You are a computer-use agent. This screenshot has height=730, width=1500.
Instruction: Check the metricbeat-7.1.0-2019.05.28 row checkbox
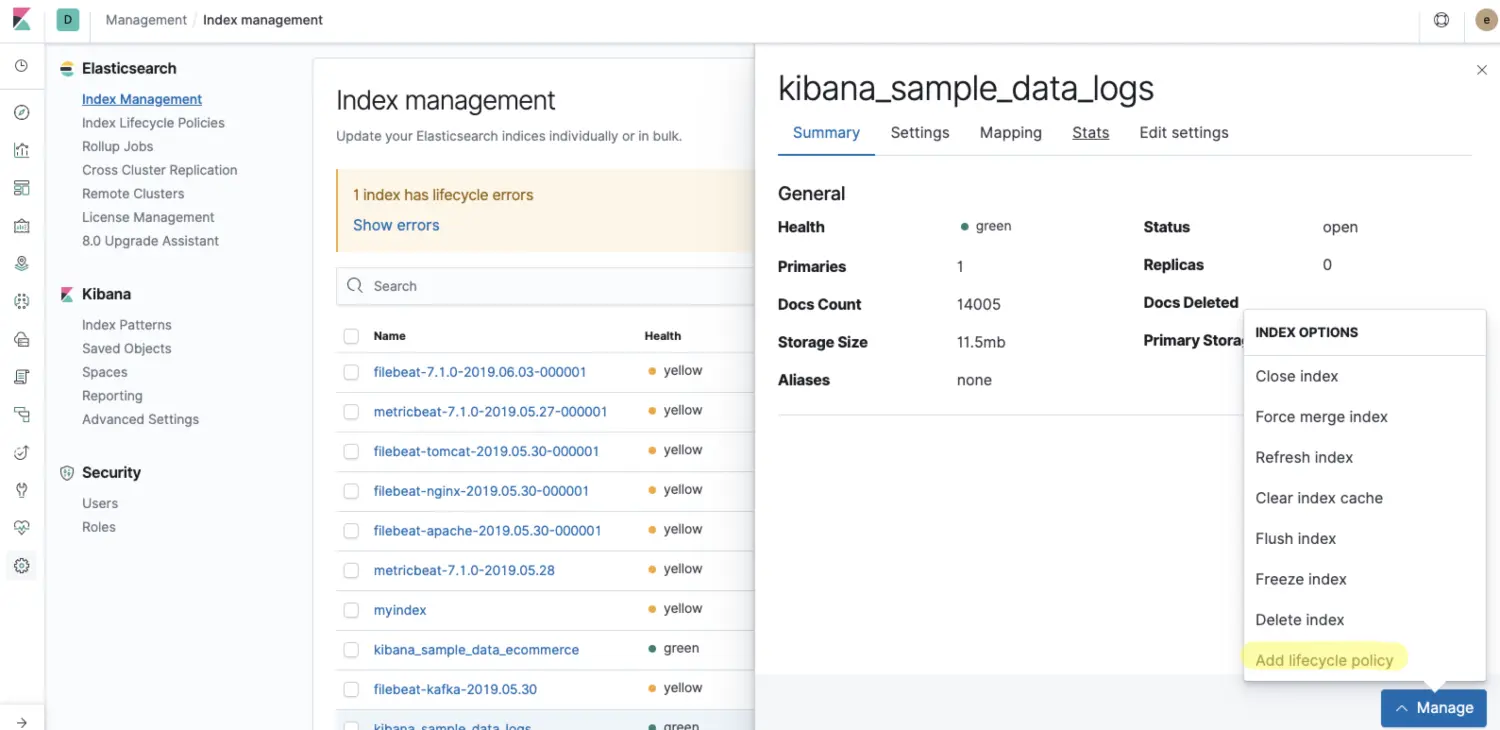(351, 570)
